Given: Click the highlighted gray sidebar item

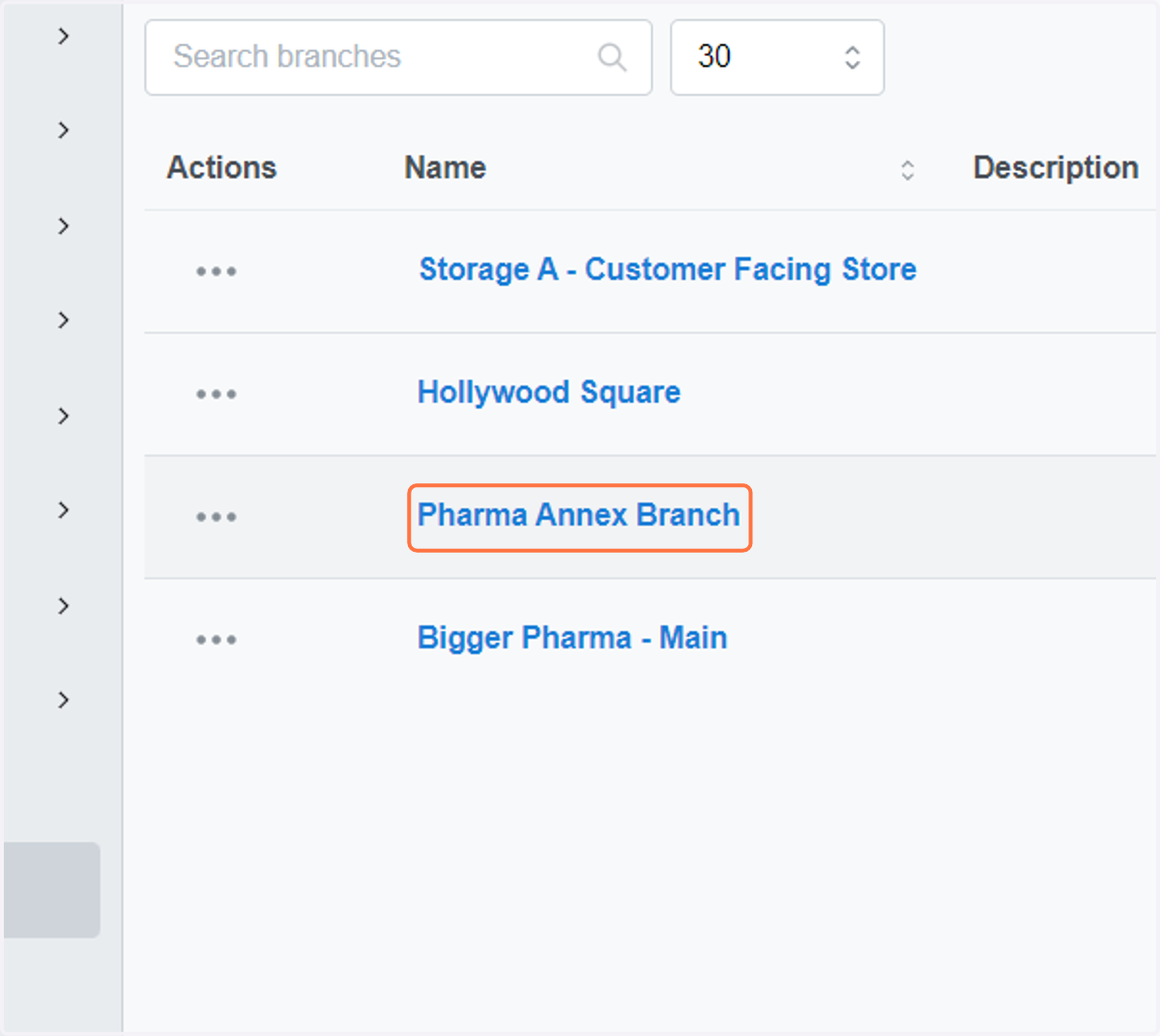Looking at the screenshot, I should [x=51, y=889].
